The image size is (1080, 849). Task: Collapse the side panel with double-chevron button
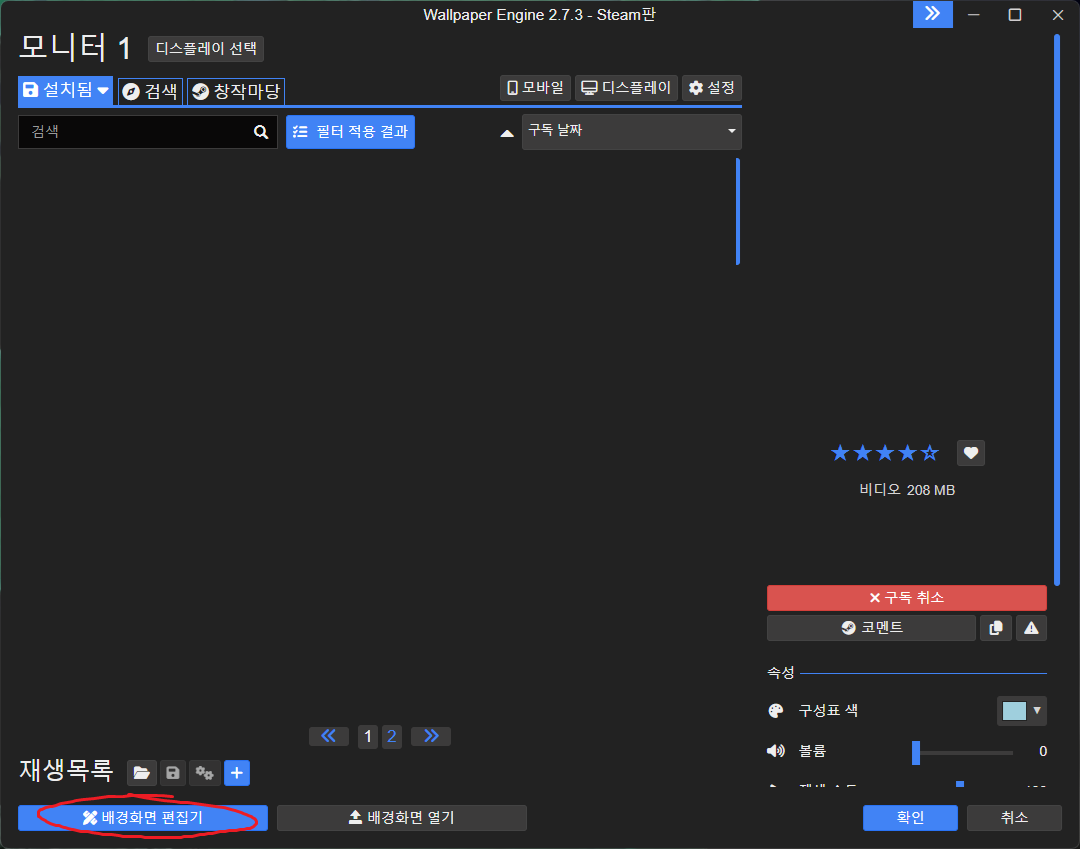tap(933, 14)
